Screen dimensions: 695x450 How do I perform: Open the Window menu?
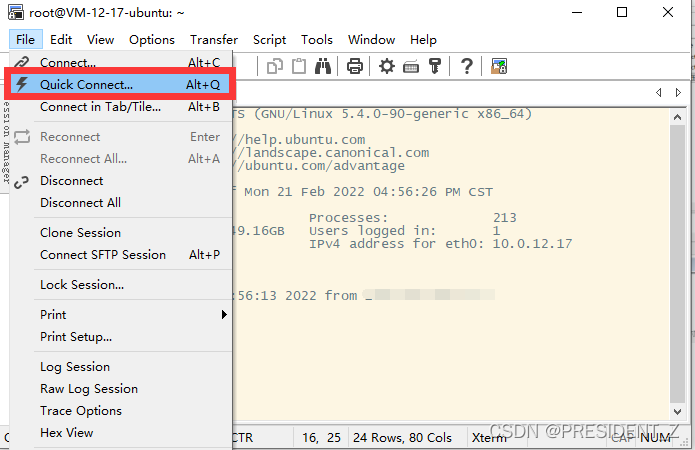pos(371,39)
